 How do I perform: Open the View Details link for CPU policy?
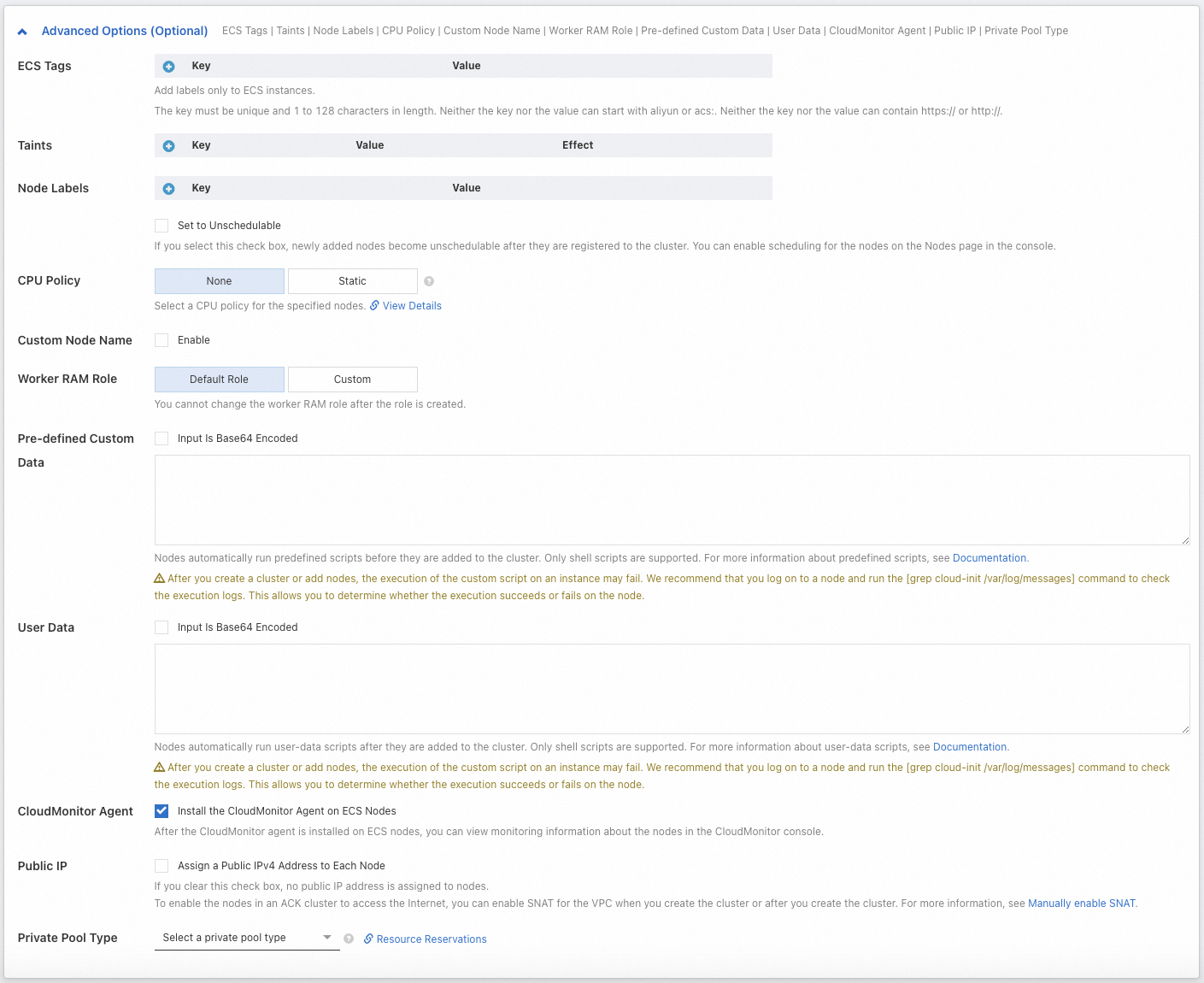412,306
